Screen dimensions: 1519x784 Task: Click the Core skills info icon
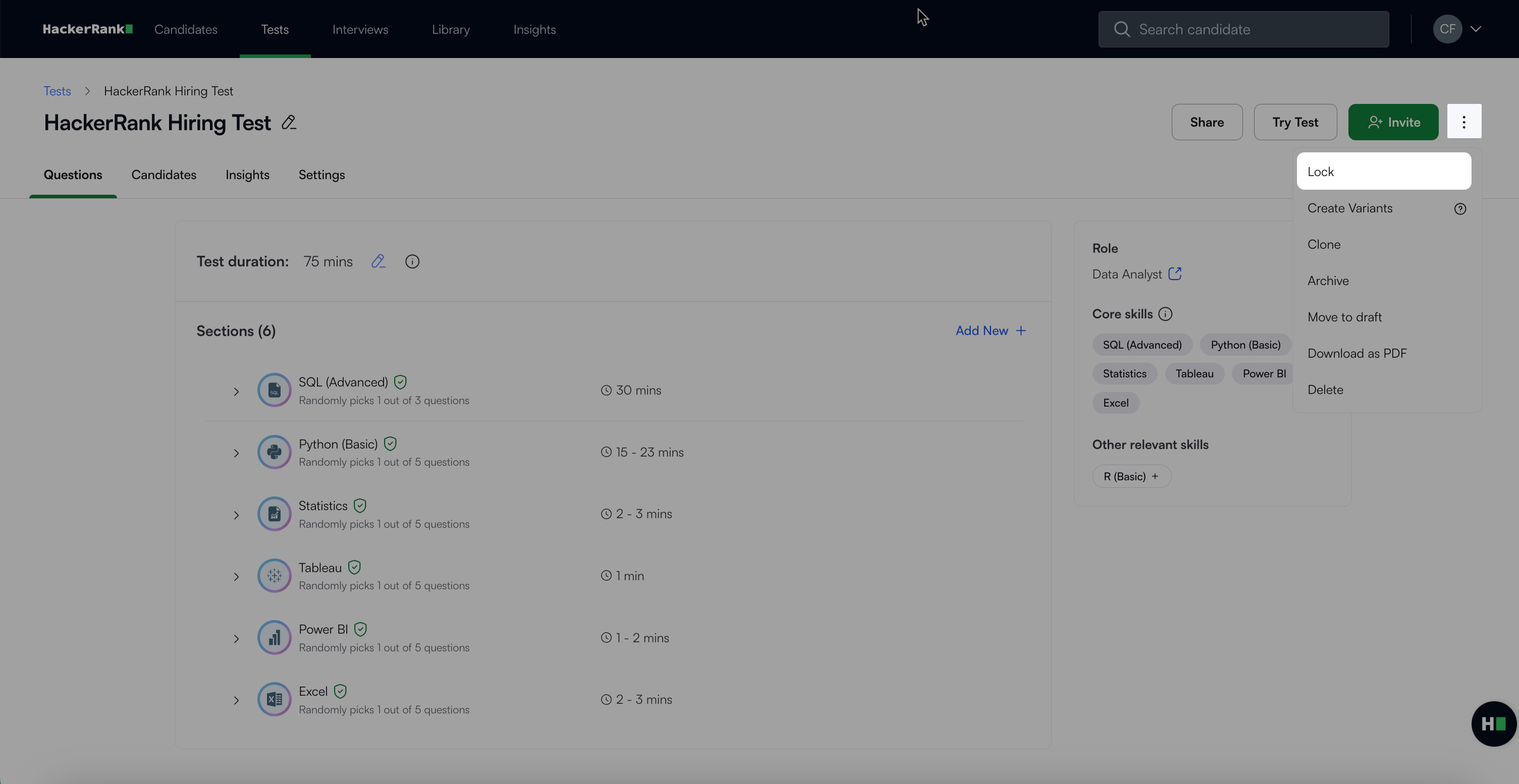coord(1165,314)
